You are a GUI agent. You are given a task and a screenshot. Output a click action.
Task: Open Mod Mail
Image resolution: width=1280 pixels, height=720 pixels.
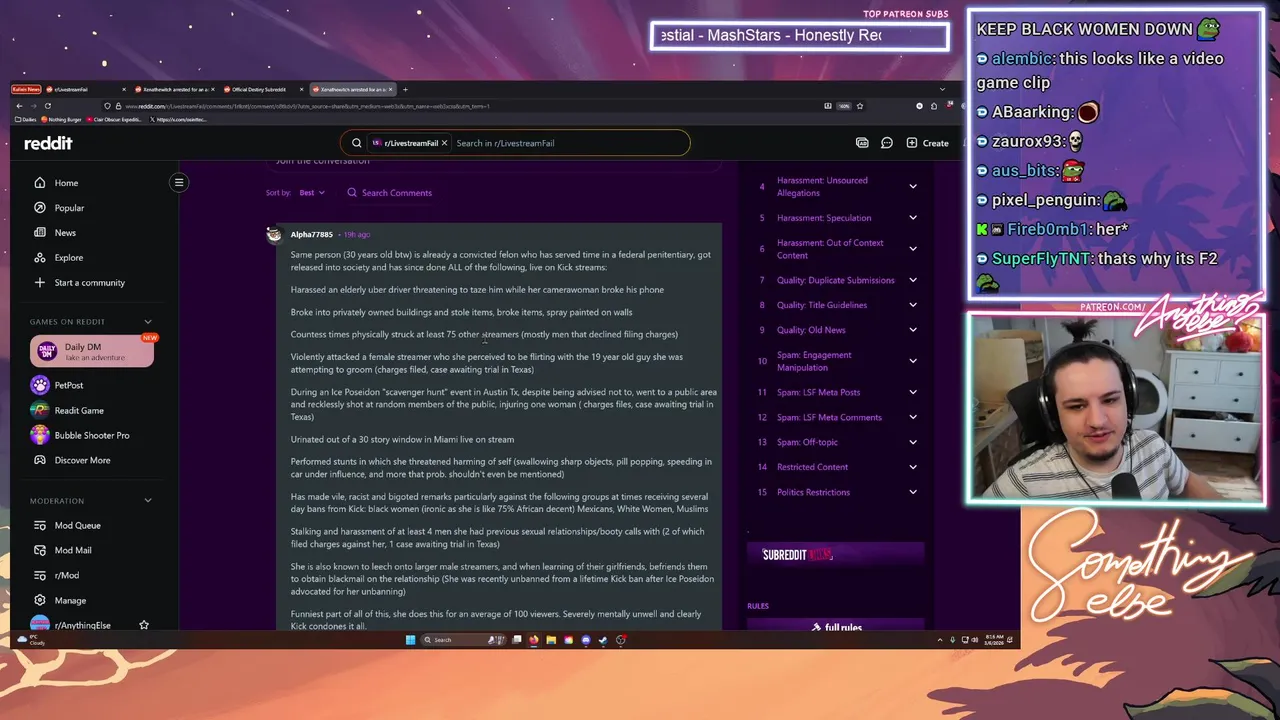[63, 550]
